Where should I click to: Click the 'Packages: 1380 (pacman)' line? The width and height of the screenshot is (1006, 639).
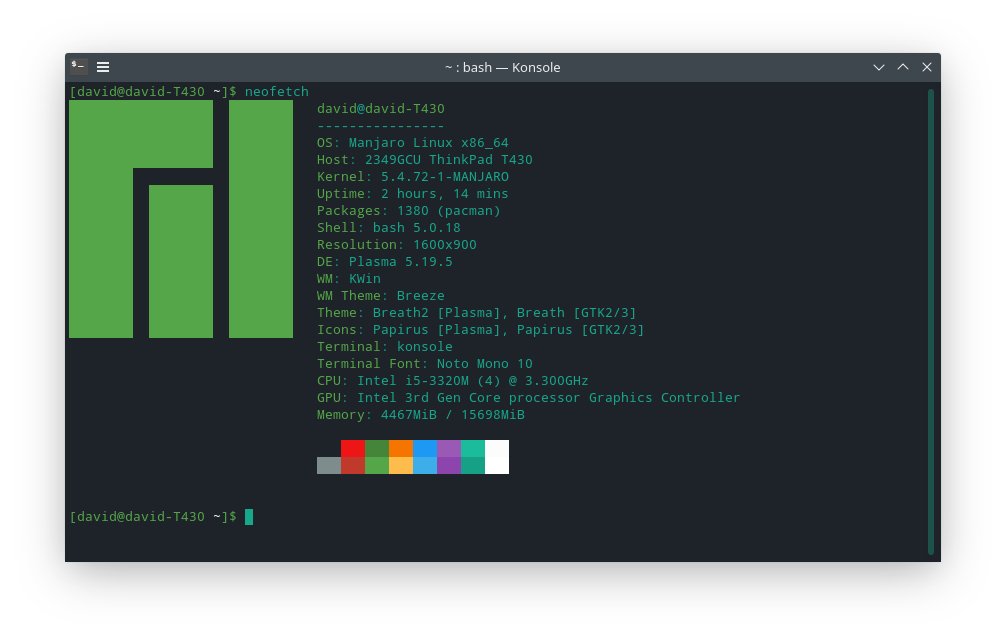click(409, 210)
